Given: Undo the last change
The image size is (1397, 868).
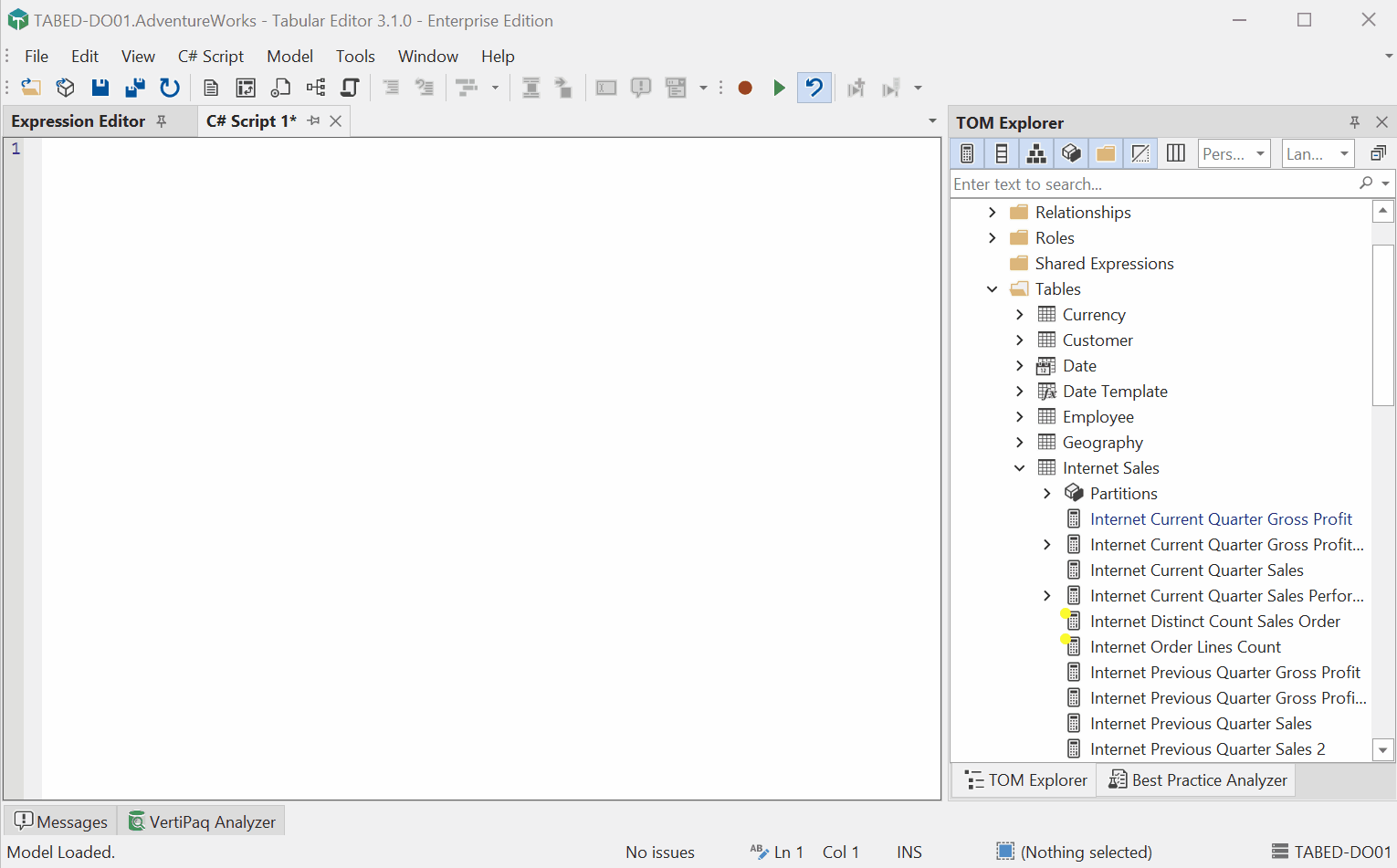Looking at the screenshot, I should click(x=814, y=87).
